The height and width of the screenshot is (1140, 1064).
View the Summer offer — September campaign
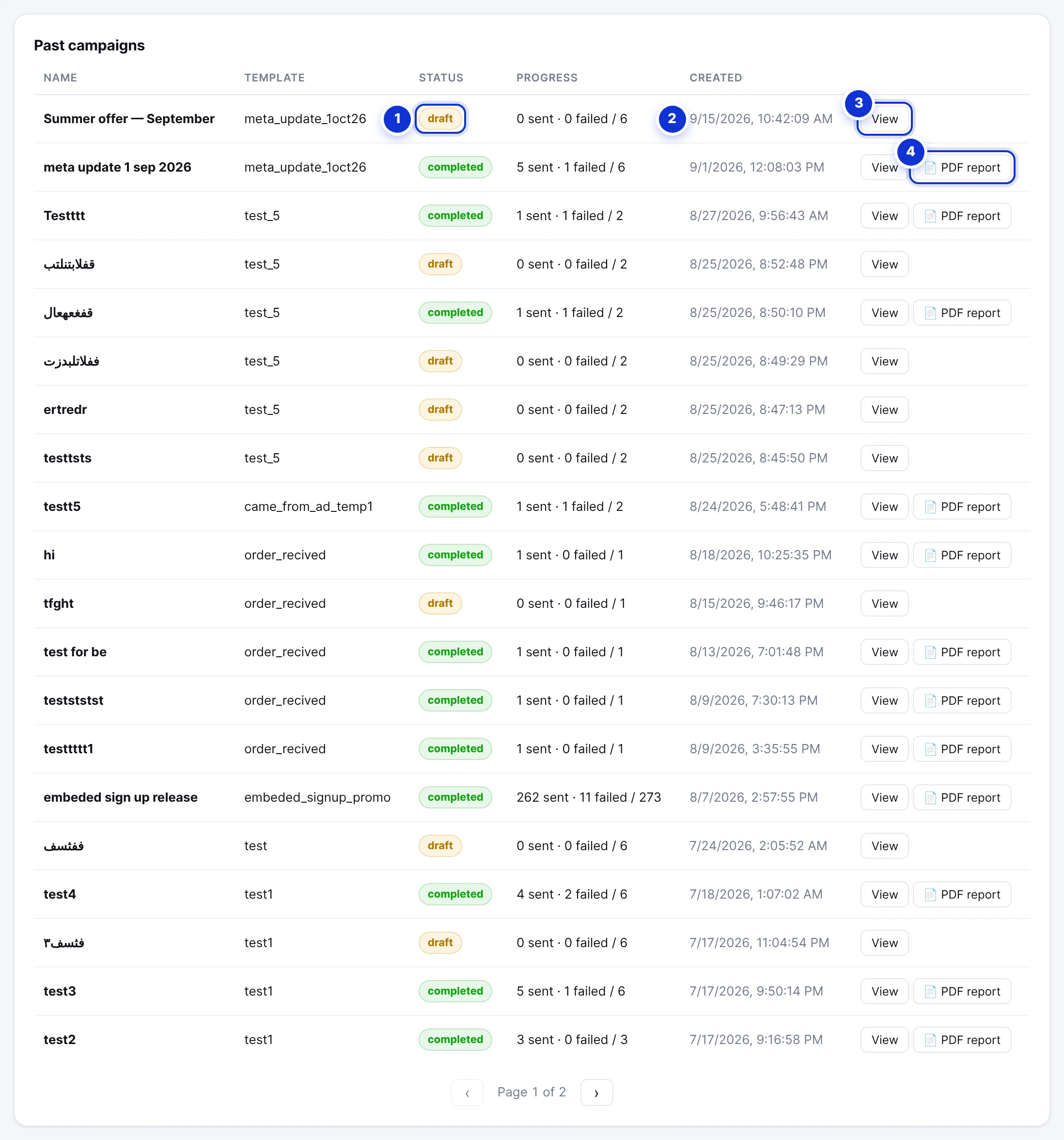884,119
